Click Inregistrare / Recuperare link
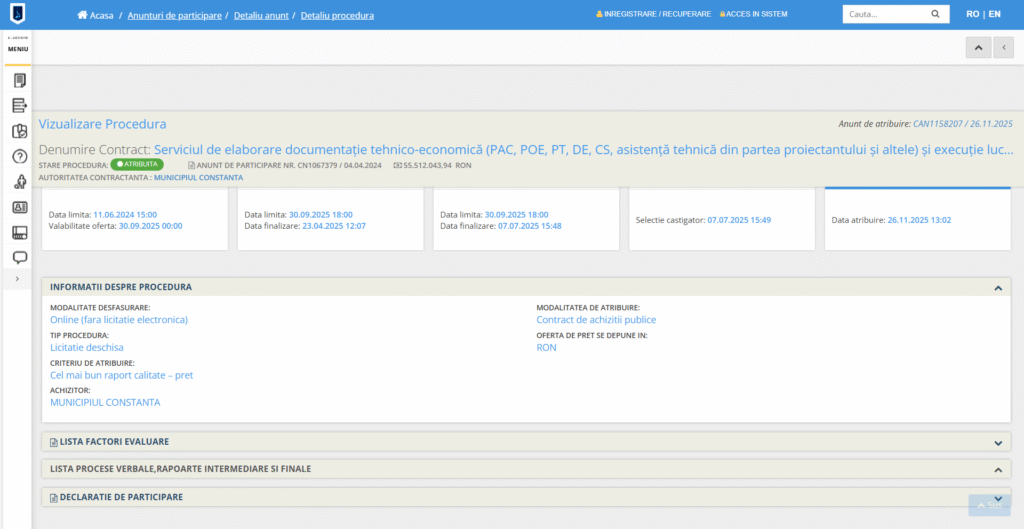1024x529 pixels. (x=657, y=14)
